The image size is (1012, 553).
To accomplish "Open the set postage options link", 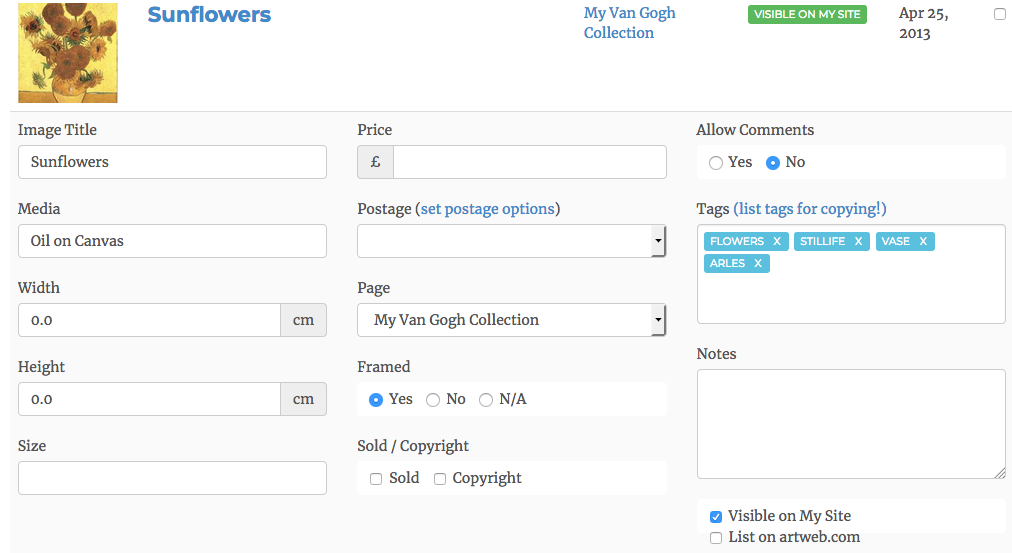I will click(487, 209).
